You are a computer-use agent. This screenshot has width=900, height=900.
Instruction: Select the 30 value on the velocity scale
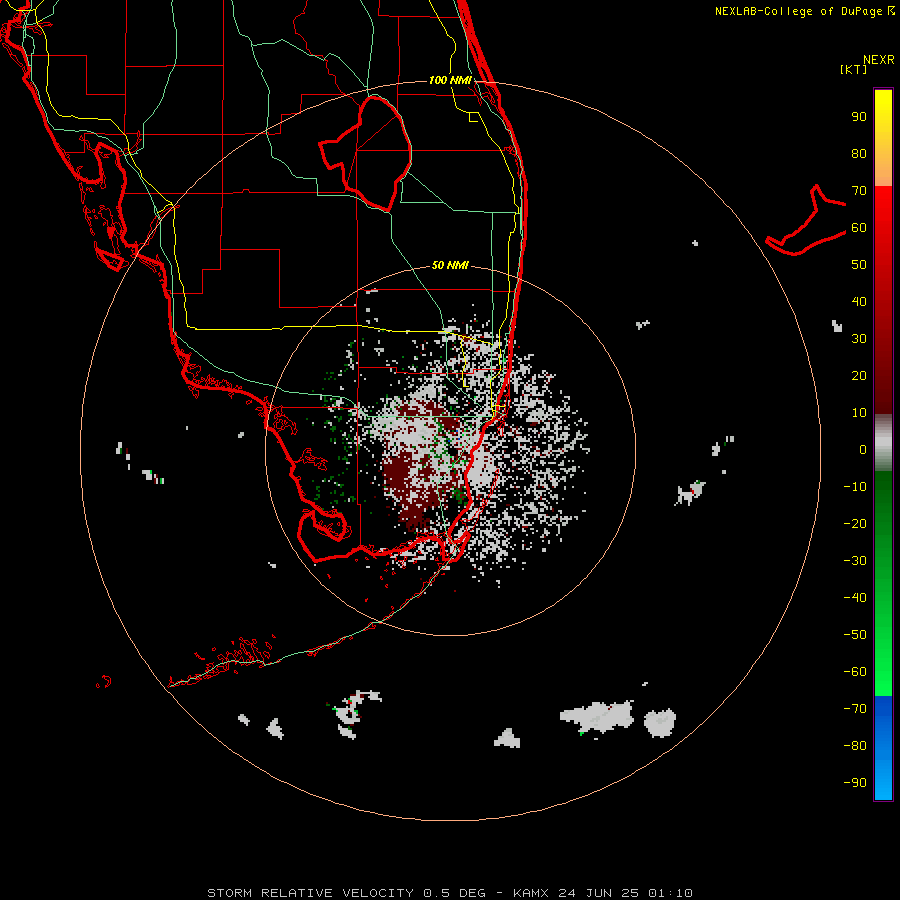coord(859,339)
